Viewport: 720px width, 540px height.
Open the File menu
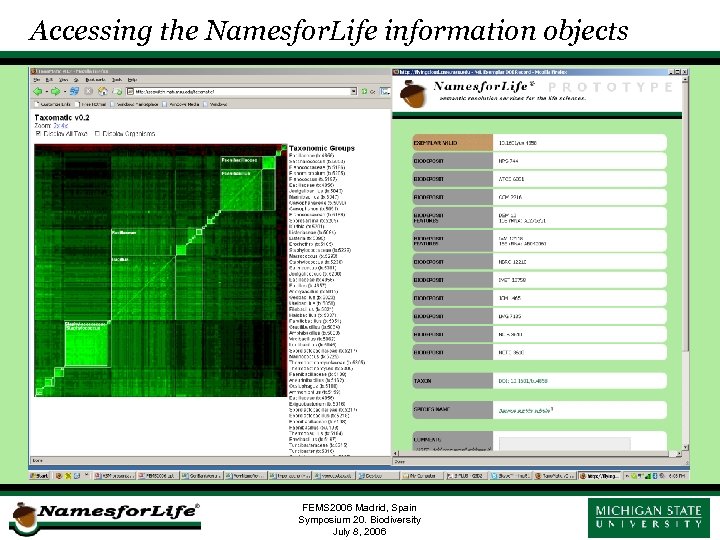(37, 80)
